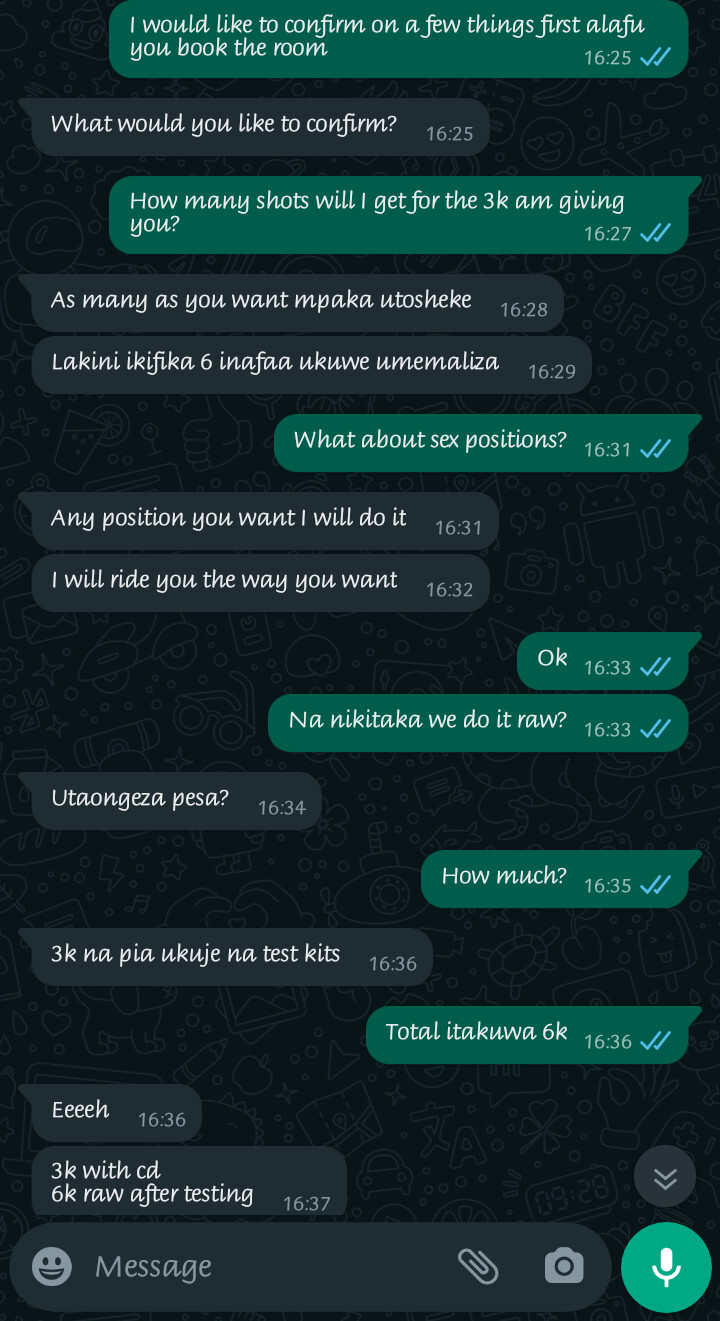This screenshot has width=720, height=1321.
Task: Tap the "Total itakuwa 6k" message
Action: (526, 1034)
